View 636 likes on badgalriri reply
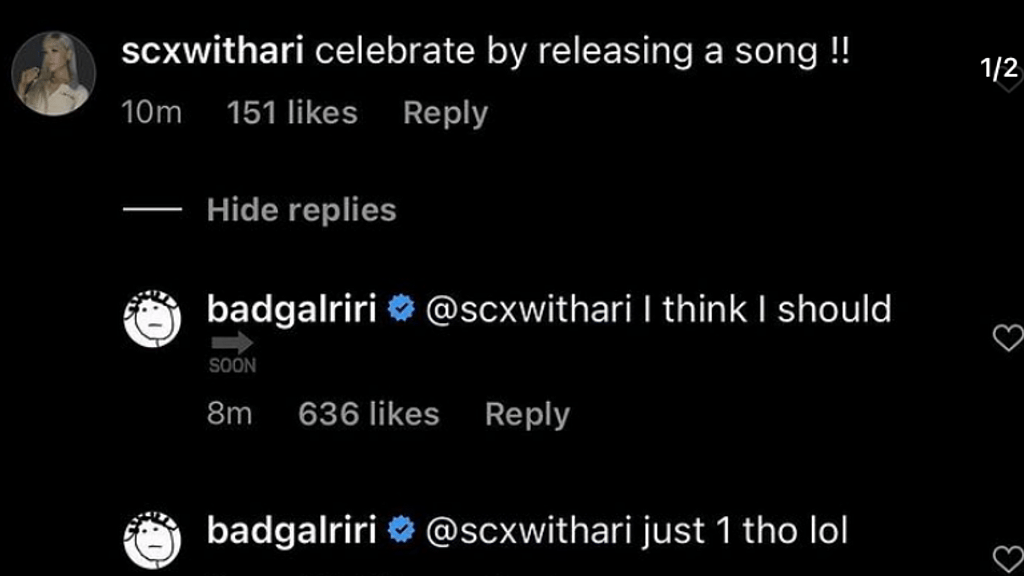 368,414
